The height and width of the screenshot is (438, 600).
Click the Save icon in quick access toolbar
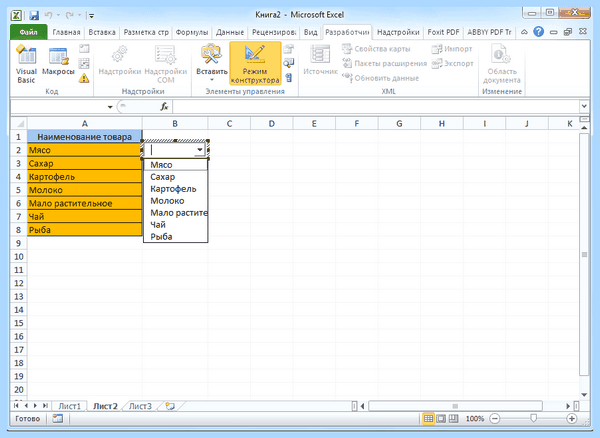click(34, 15)
